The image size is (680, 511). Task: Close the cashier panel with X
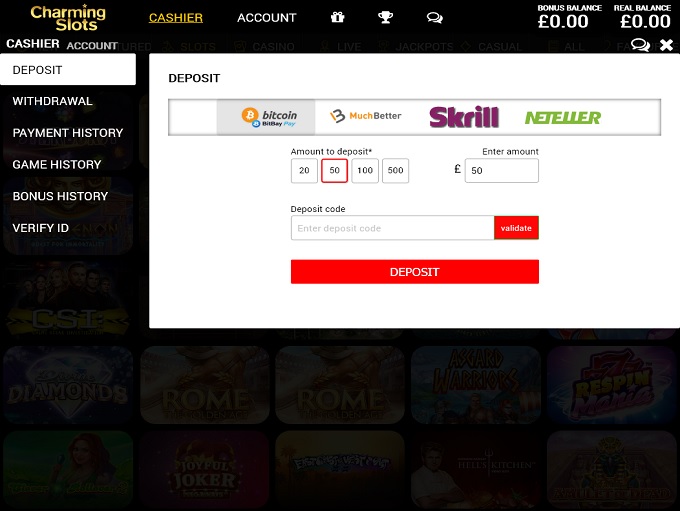click(667, 45)
